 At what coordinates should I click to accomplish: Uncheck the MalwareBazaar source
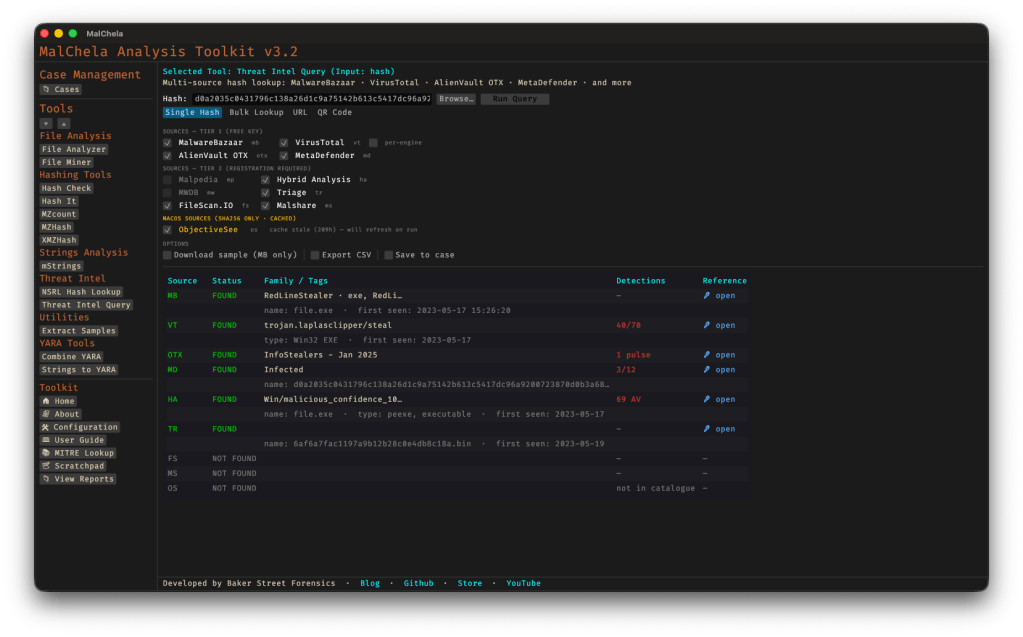168,143
